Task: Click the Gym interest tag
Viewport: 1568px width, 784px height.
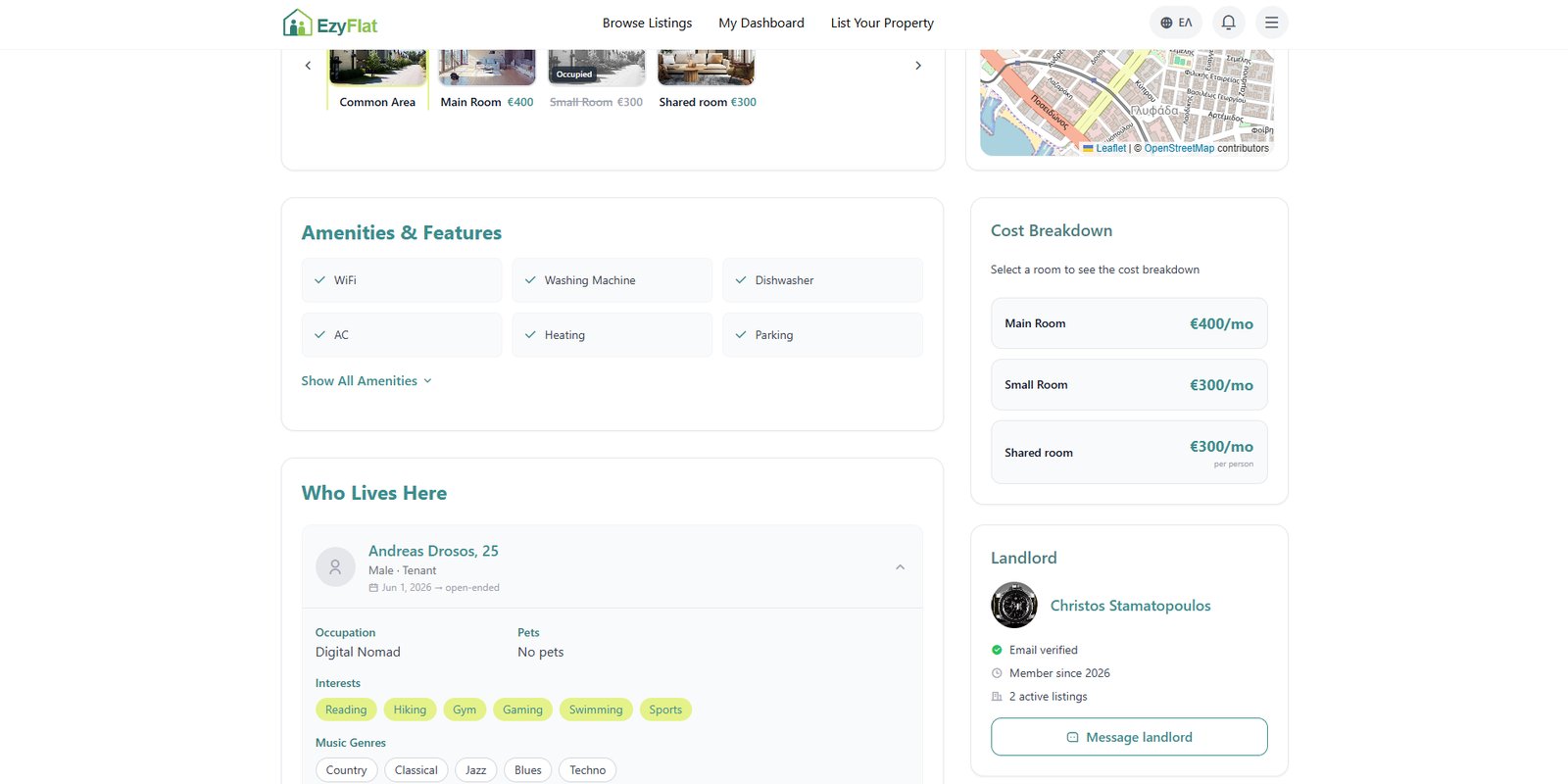Action: click(465, 710)
